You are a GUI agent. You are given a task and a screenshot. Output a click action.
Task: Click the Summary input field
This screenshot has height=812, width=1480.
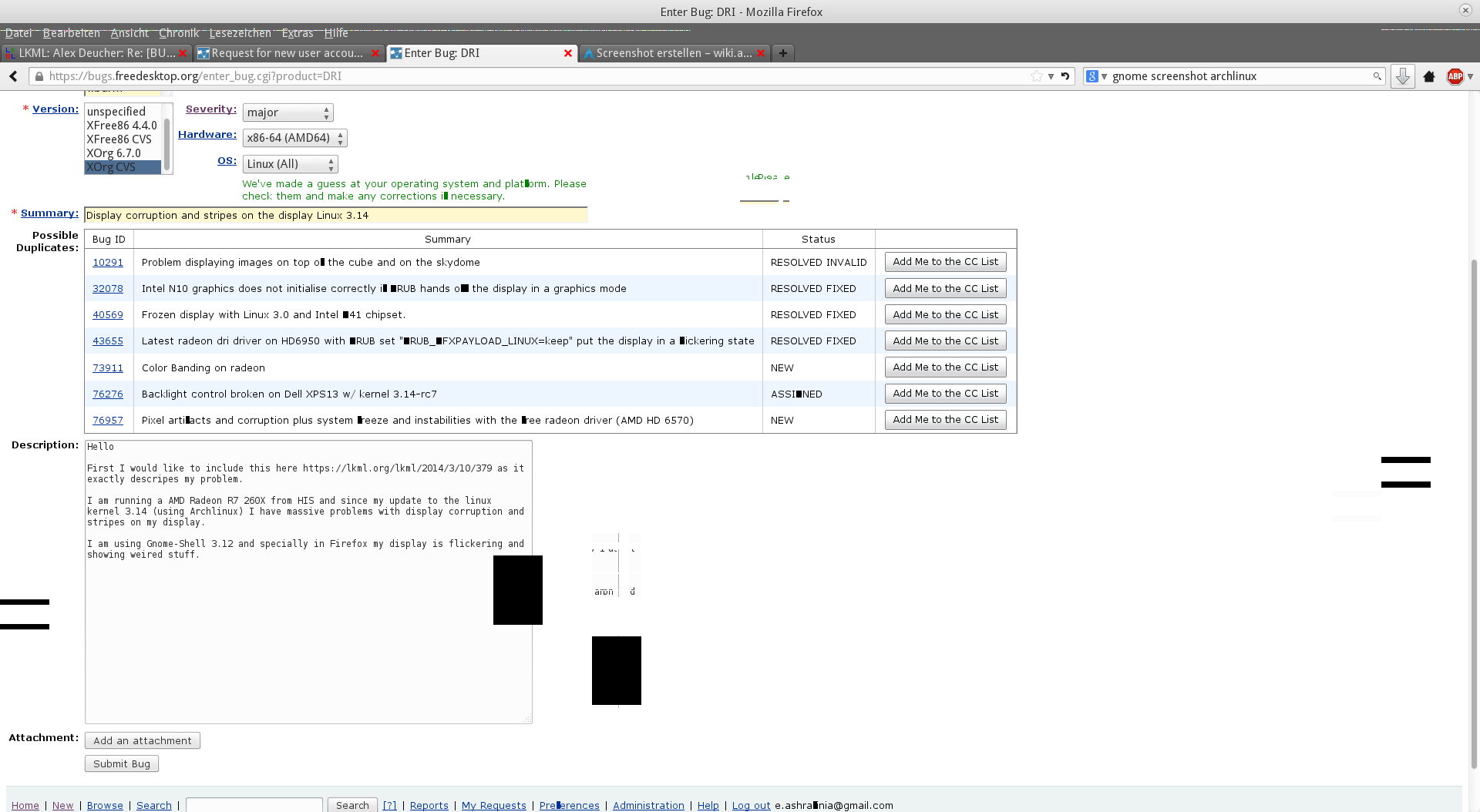point(336,215)
